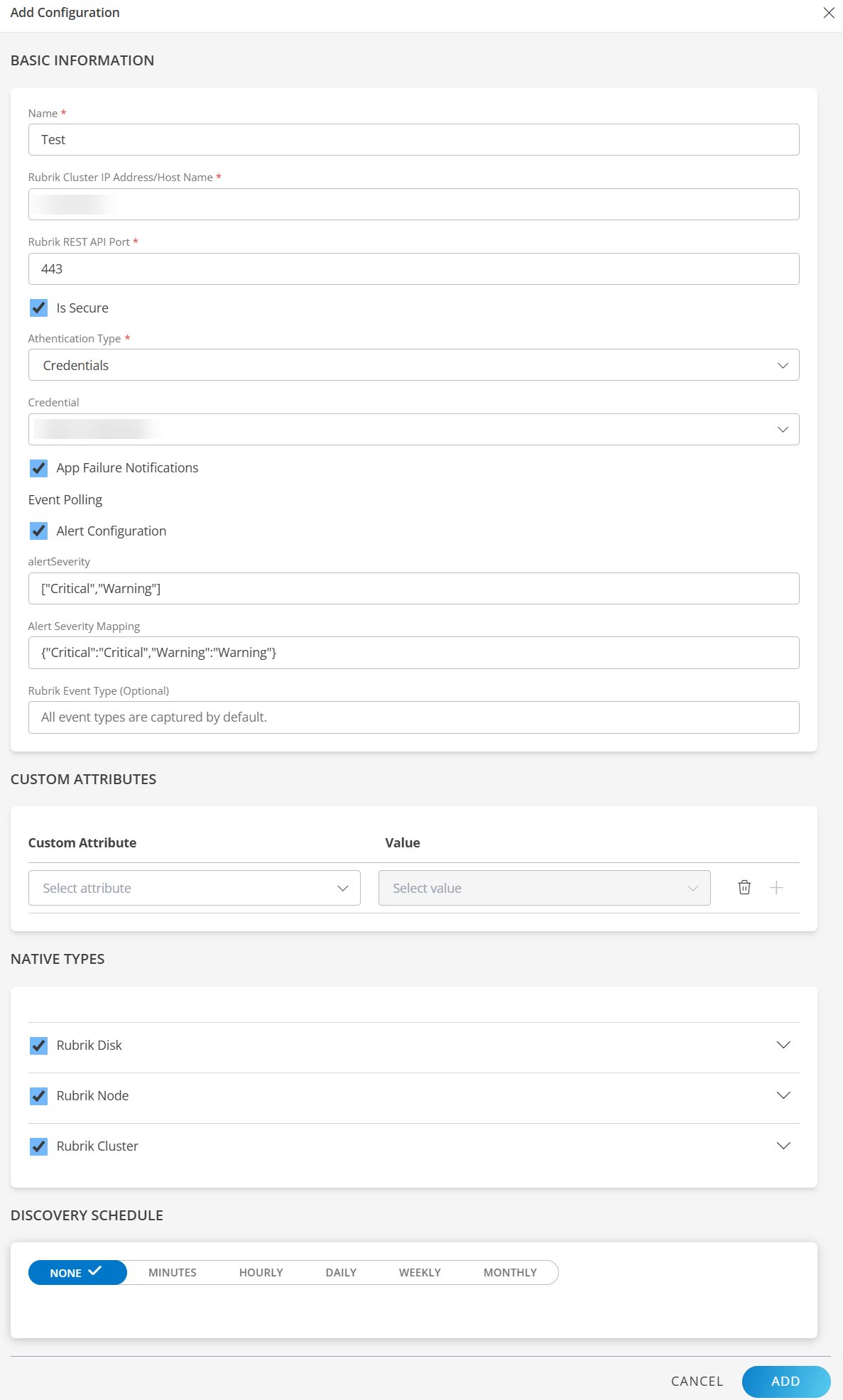The width and height of the screenshot is (843, 1400).
Task: Open the Select attribute dropdown
Action: pyautogui.click(x=195, y=888)
